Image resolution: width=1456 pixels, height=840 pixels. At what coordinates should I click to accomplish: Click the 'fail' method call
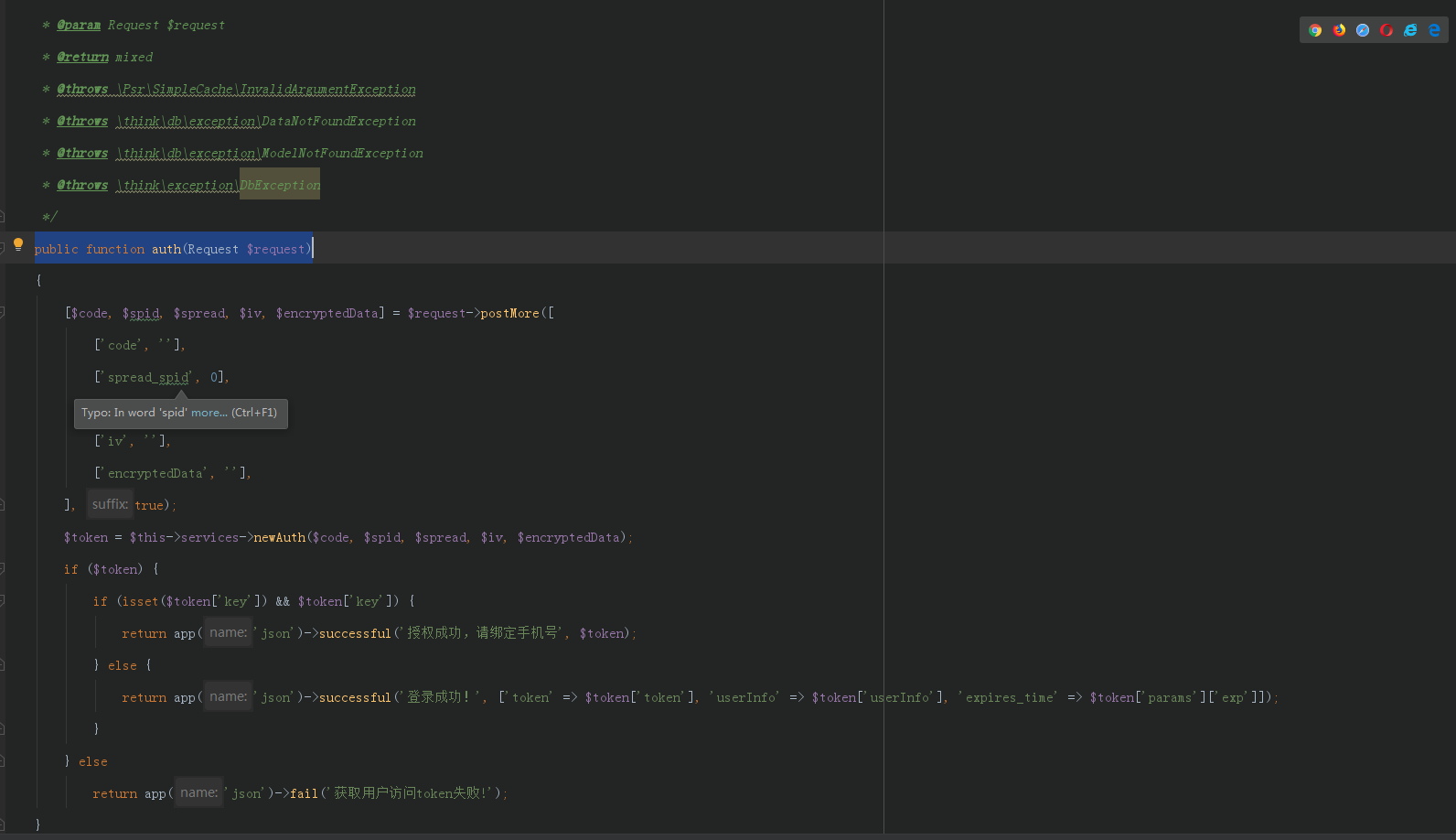[304, 793]
